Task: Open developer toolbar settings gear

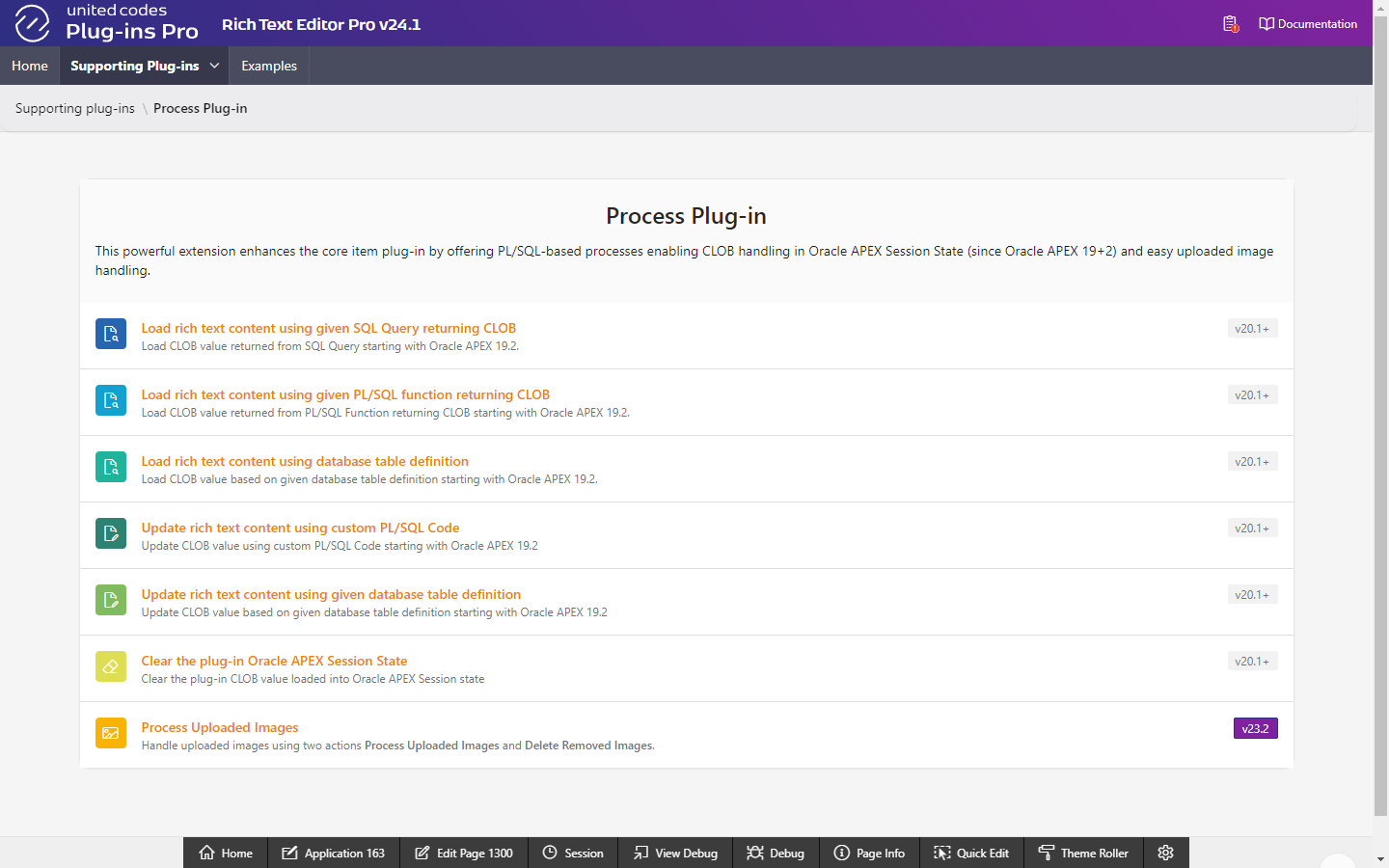Action: pos(1166,853)
